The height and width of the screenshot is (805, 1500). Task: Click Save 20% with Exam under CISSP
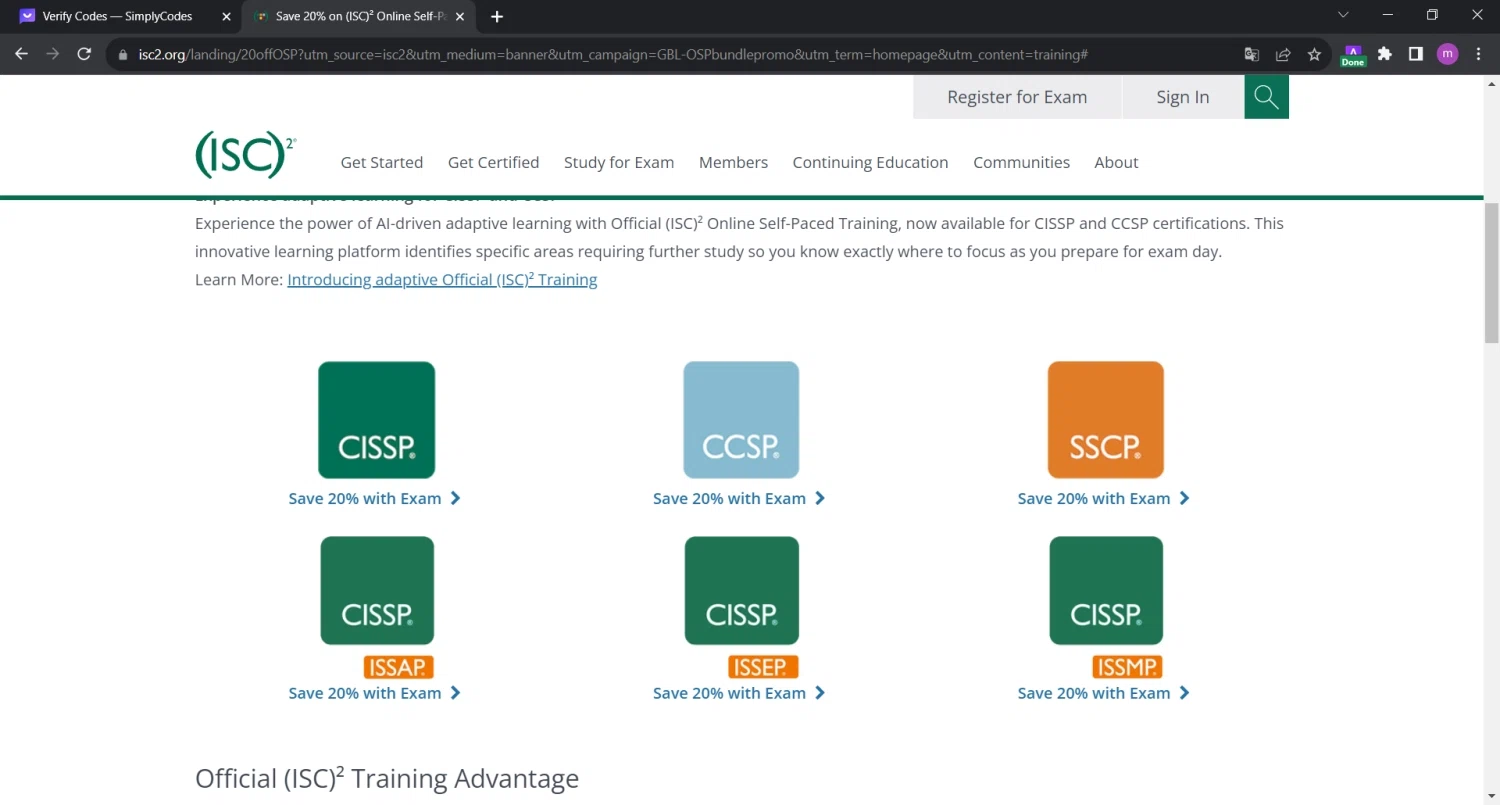click(375, 498)
